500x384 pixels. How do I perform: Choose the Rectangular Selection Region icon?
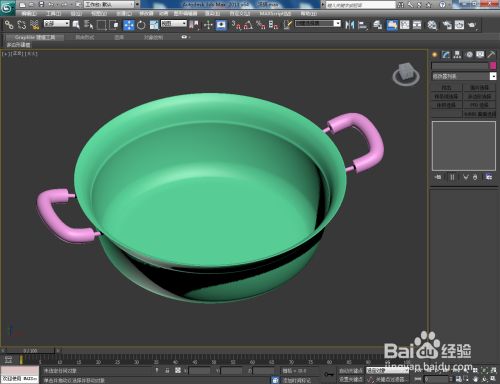pos(101,25)
